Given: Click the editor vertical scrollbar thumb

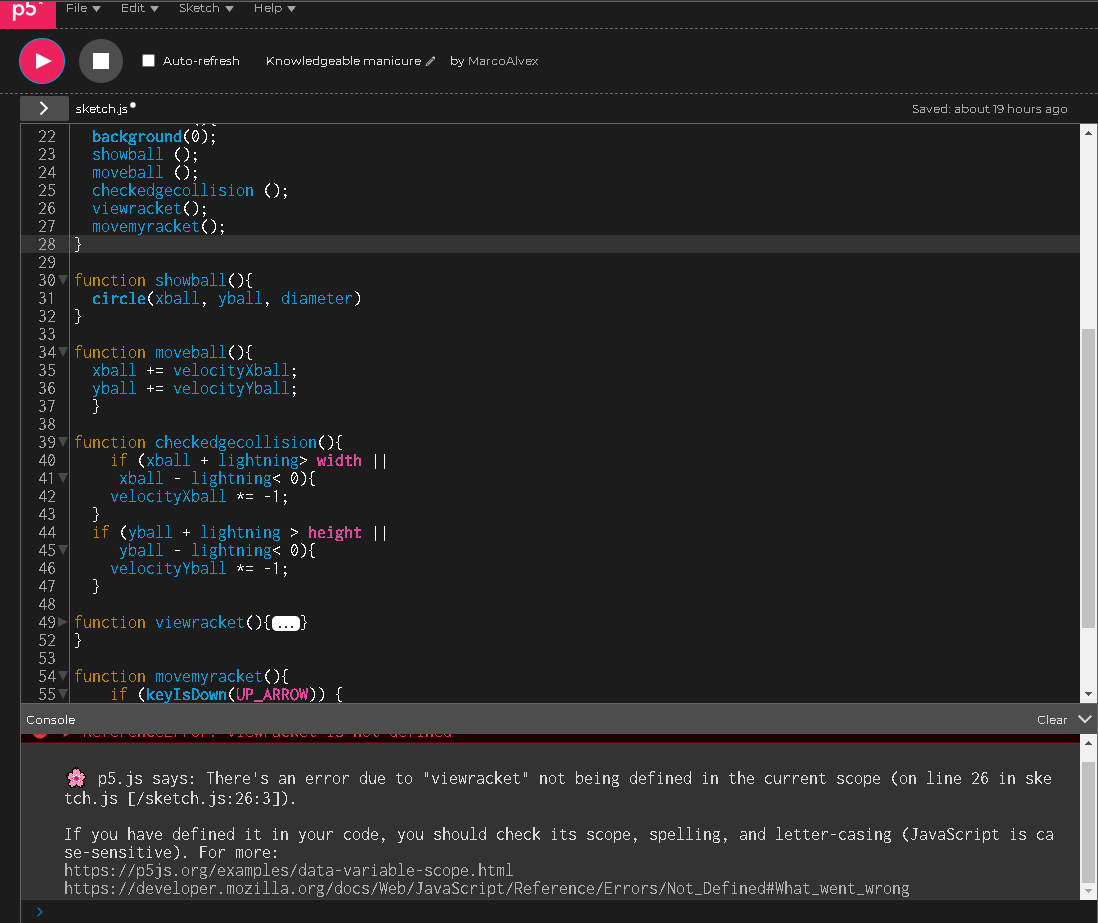Looking at the screenshot, I should tap(1088, 478).
